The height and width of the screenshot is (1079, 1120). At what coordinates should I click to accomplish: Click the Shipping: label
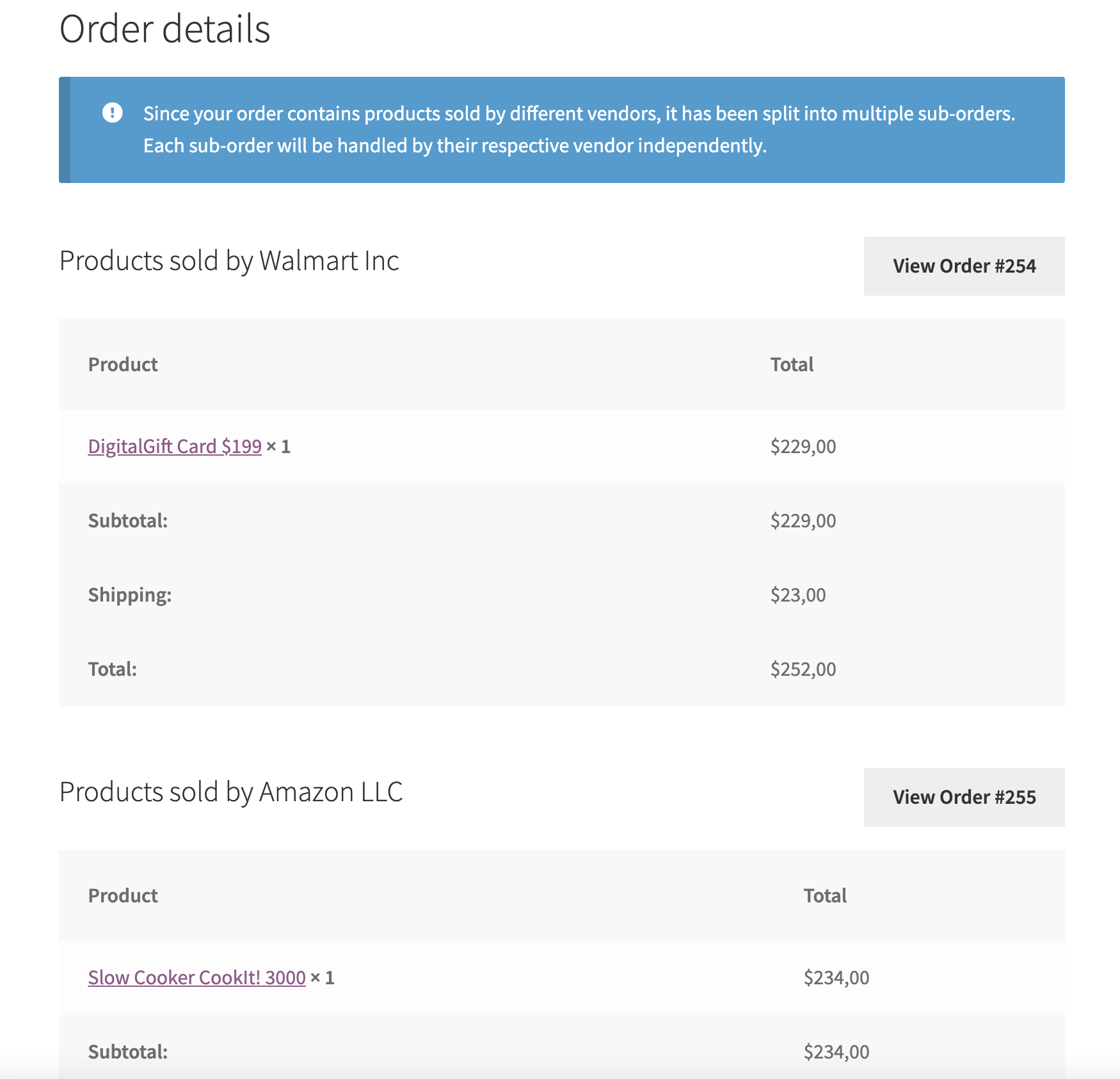pyautogui.click(x=130, y=595)
